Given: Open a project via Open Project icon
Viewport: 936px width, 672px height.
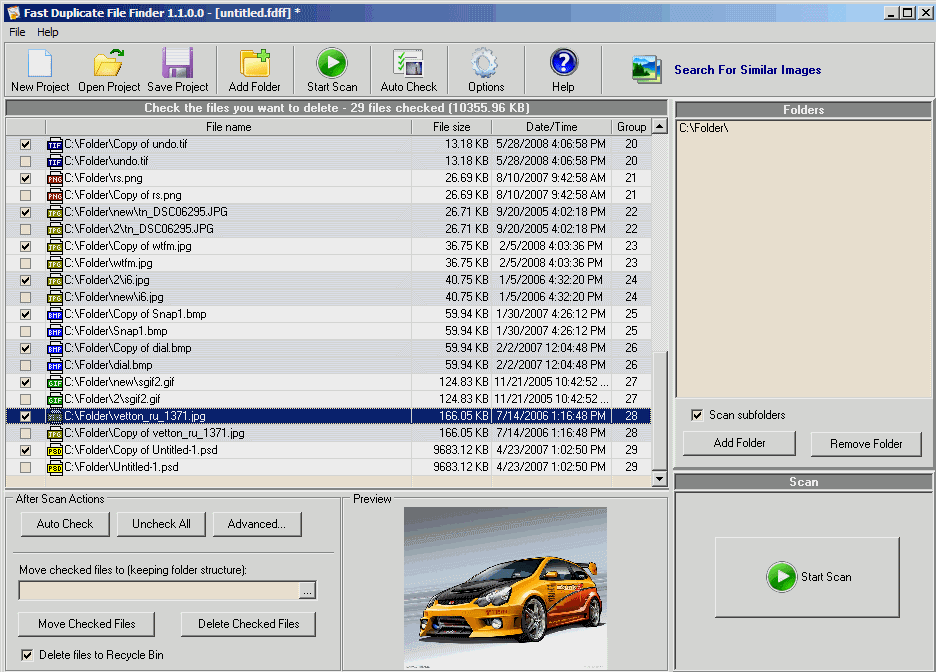Looking at the screenshot, I should point(109,64).
